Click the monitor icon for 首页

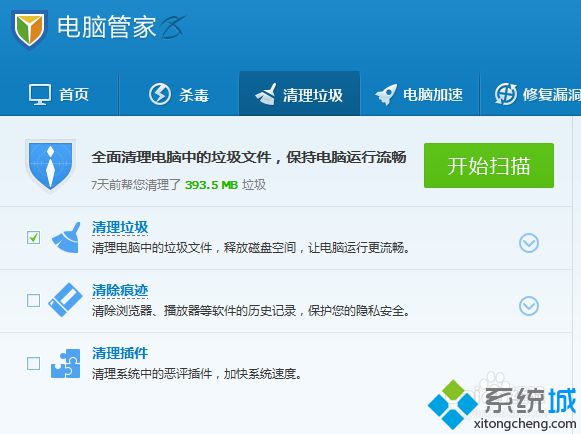point(40,95)
